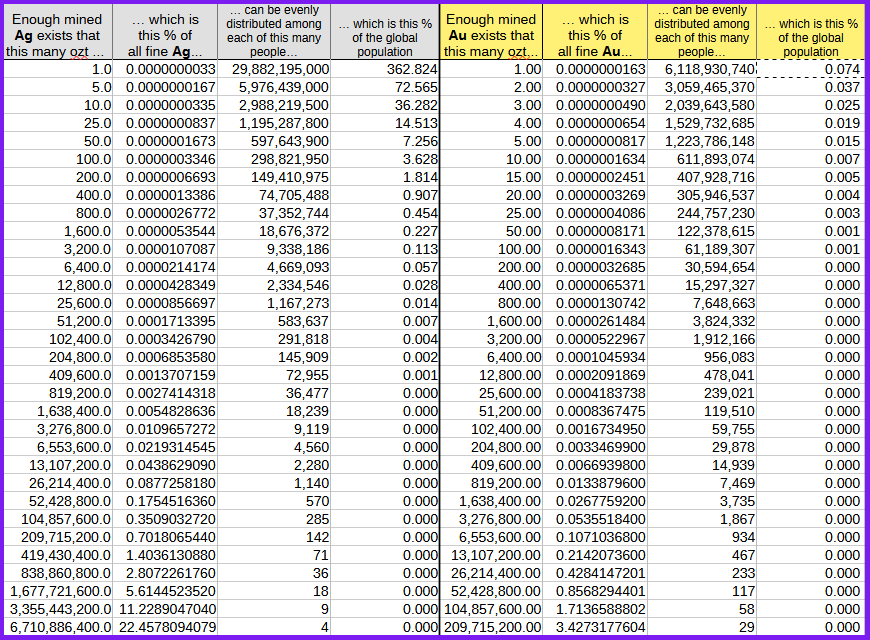The height and width of the screenshot is (640, 870).
Task: Click cell showing 18,239
Action: pos(274,411)
